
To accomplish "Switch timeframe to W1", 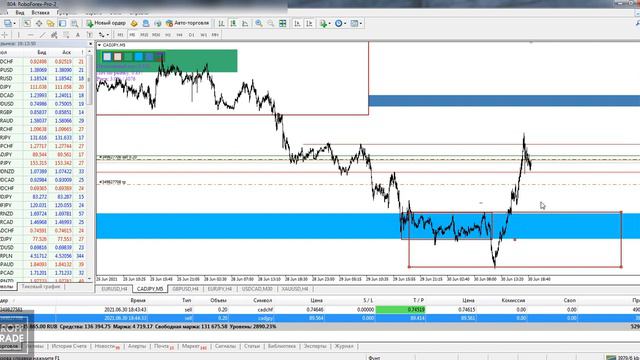I will (x=203, y=35).
